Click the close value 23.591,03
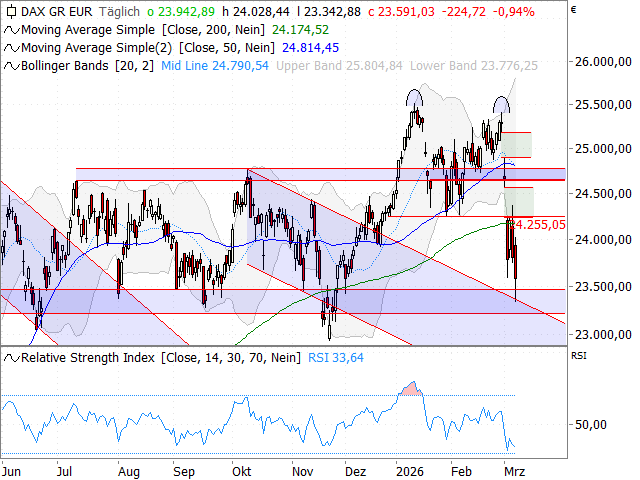640x480 pixels. tap(402, 12)
